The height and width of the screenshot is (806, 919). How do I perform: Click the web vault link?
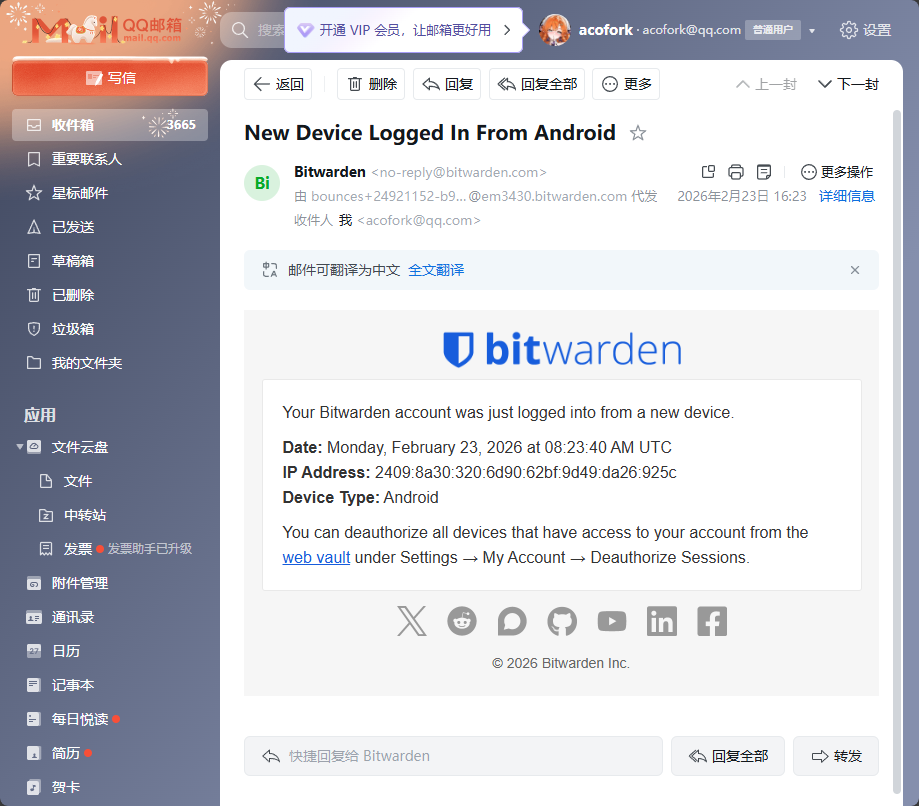click(316, 557)
